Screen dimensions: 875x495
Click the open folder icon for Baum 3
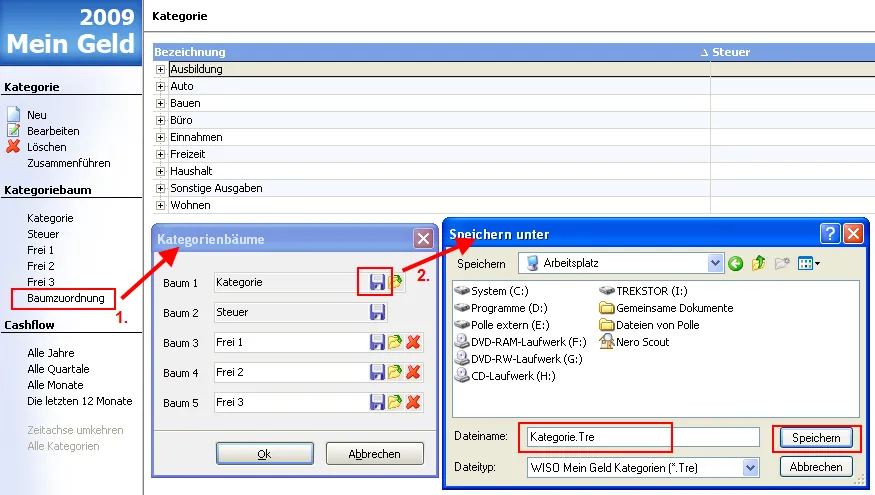(x=396, y=343)
